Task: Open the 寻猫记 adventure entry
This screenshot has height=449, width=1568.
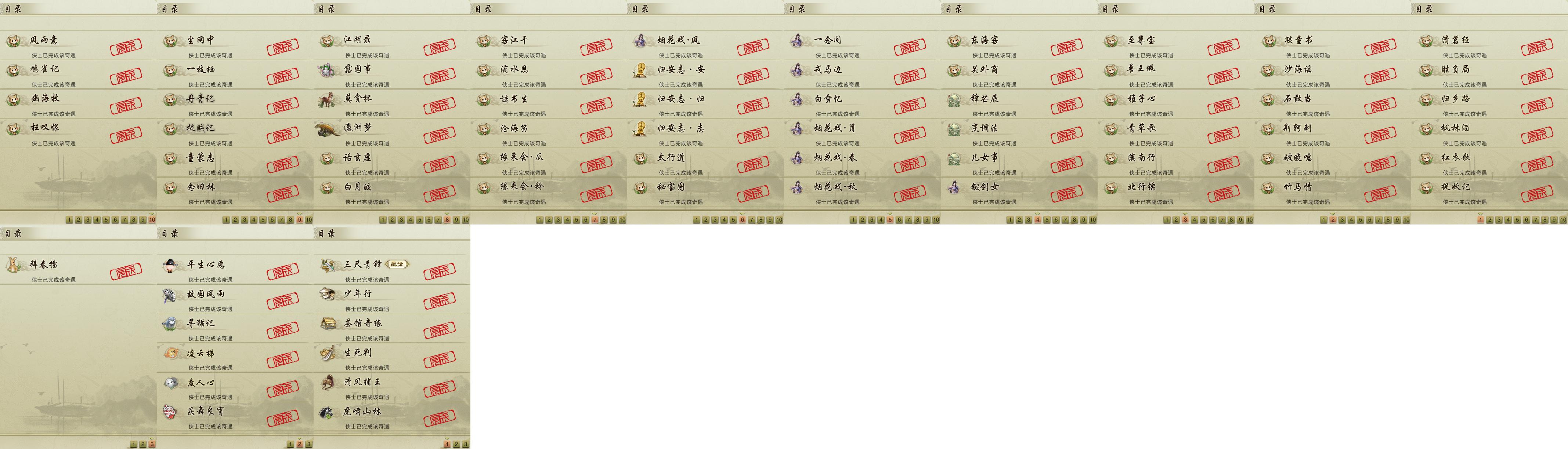Action: point(235,329)
